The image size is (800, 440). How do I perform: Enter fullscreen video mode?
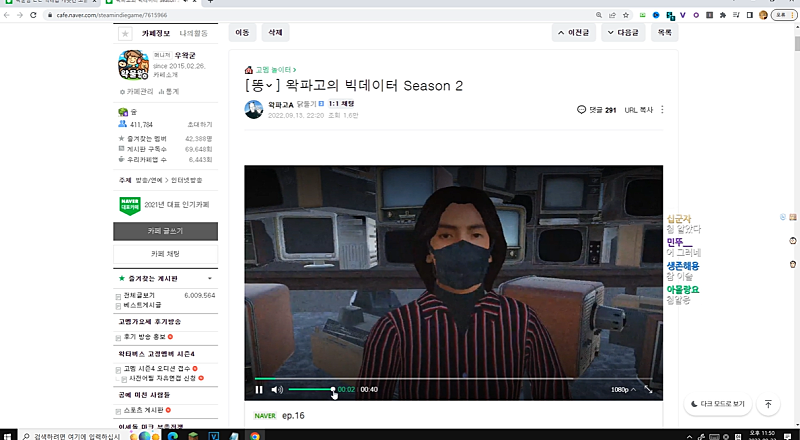[648, 389]
